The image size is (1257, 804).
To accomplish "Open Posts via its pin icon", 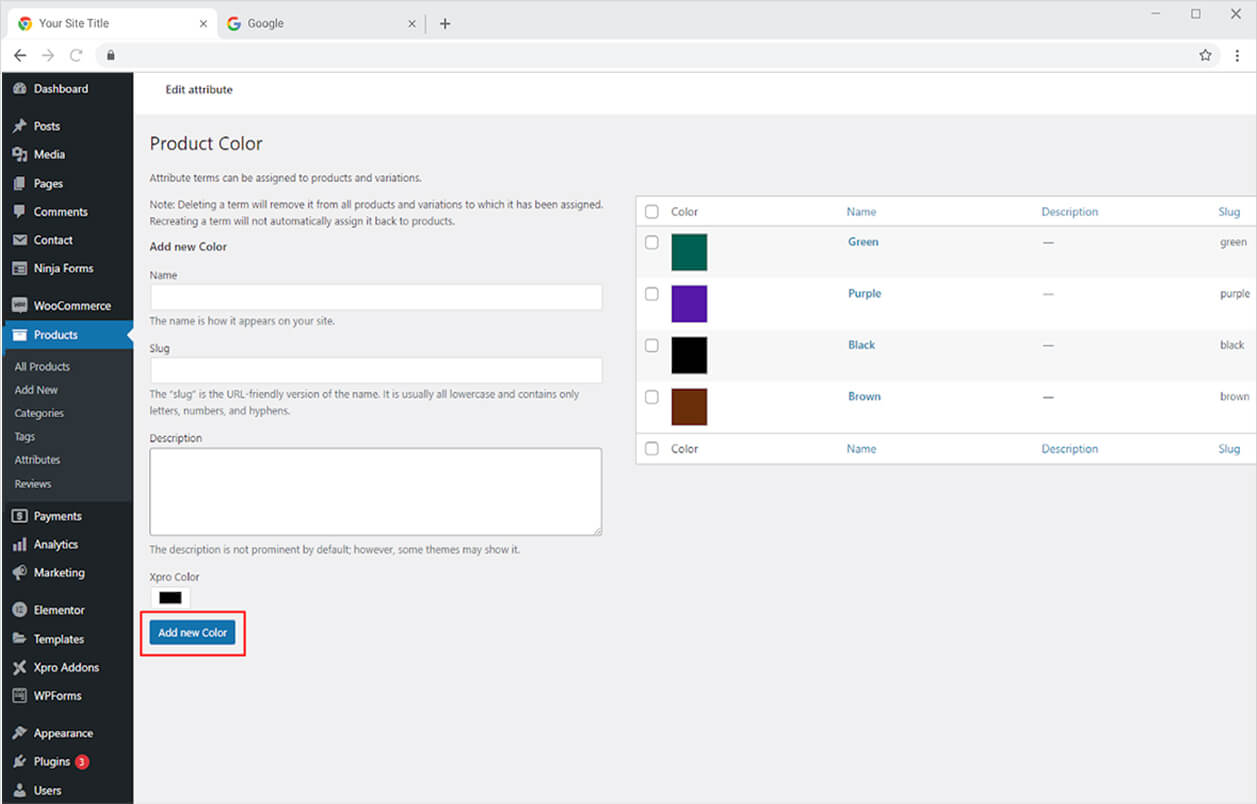I will click(19, 126).
